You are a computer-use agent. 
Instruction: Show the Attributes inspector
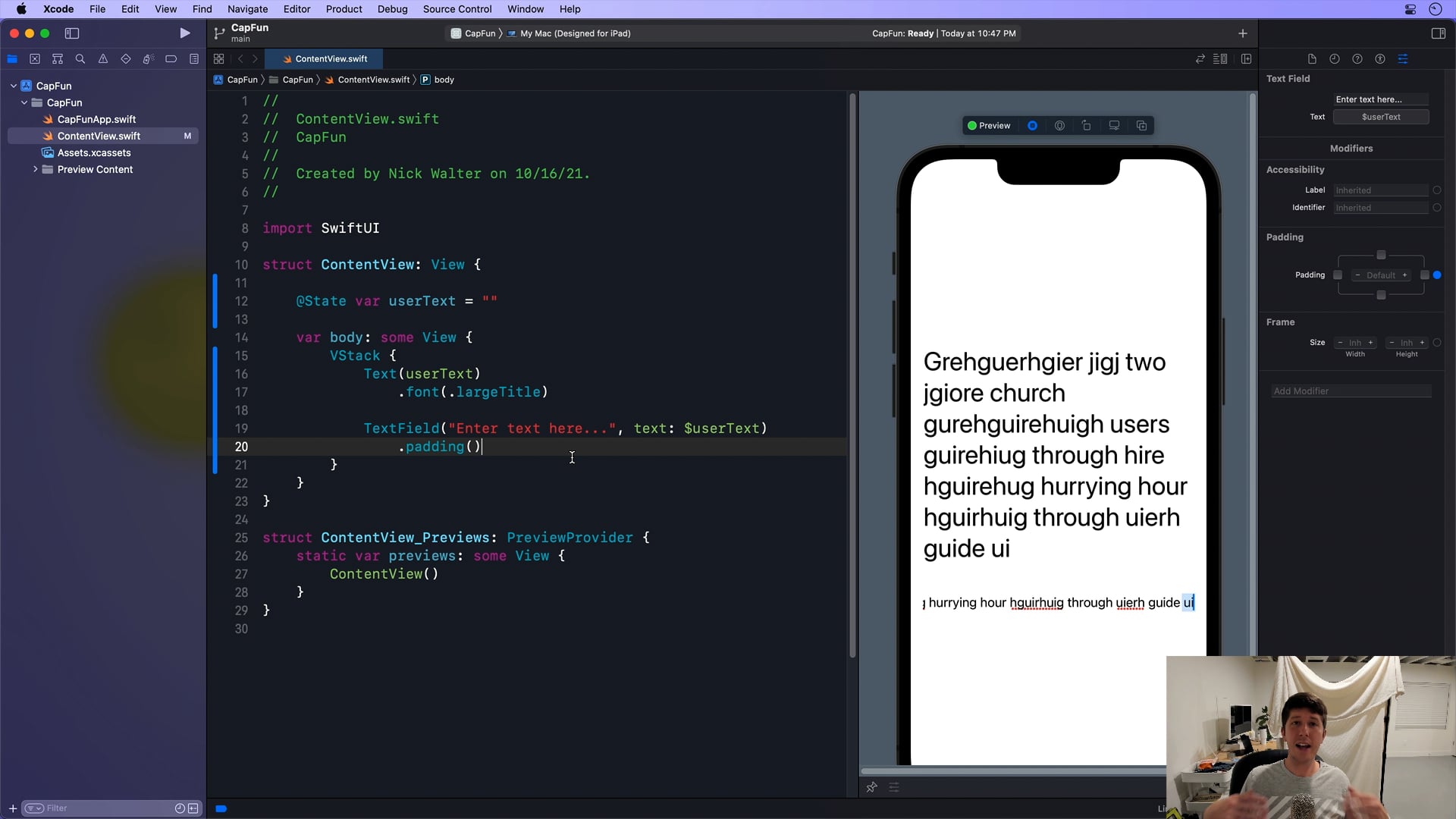(x=1403, y=59)
